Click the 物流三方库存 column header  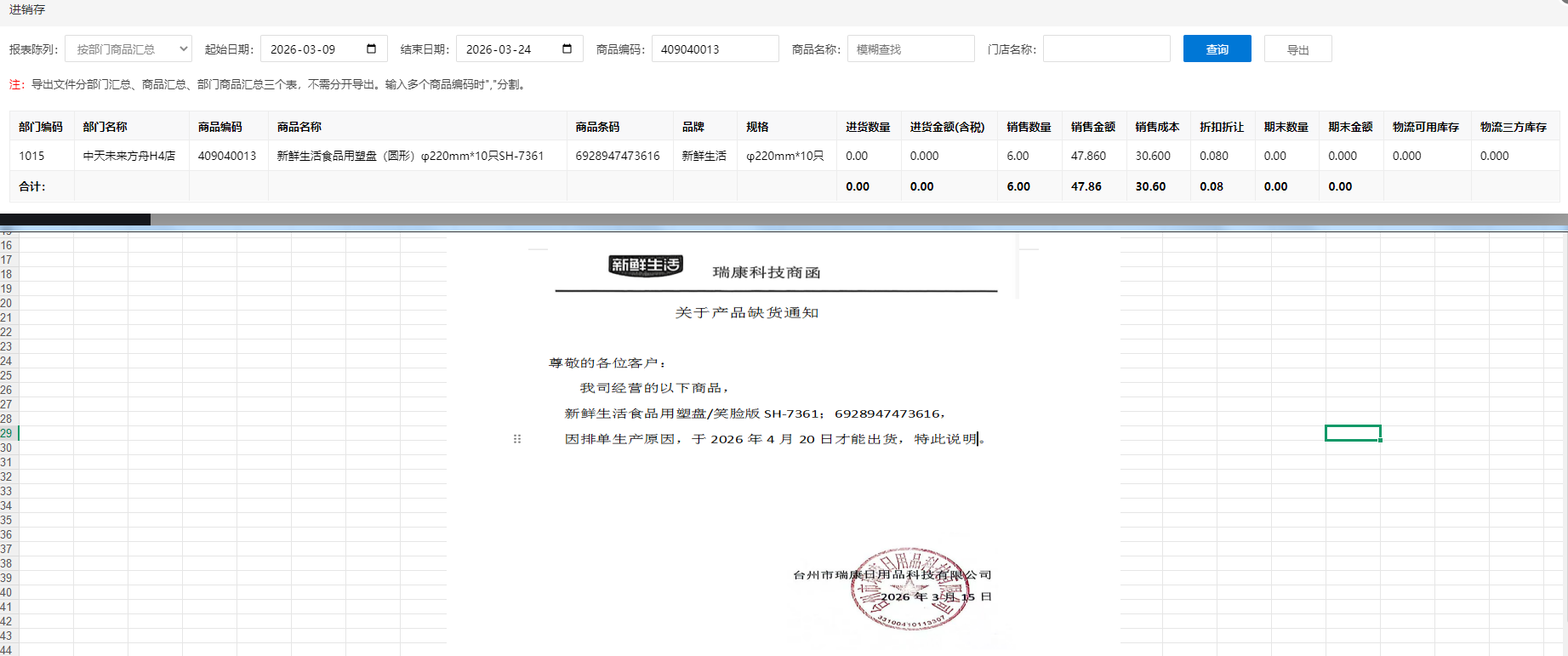pos(1513,127)
